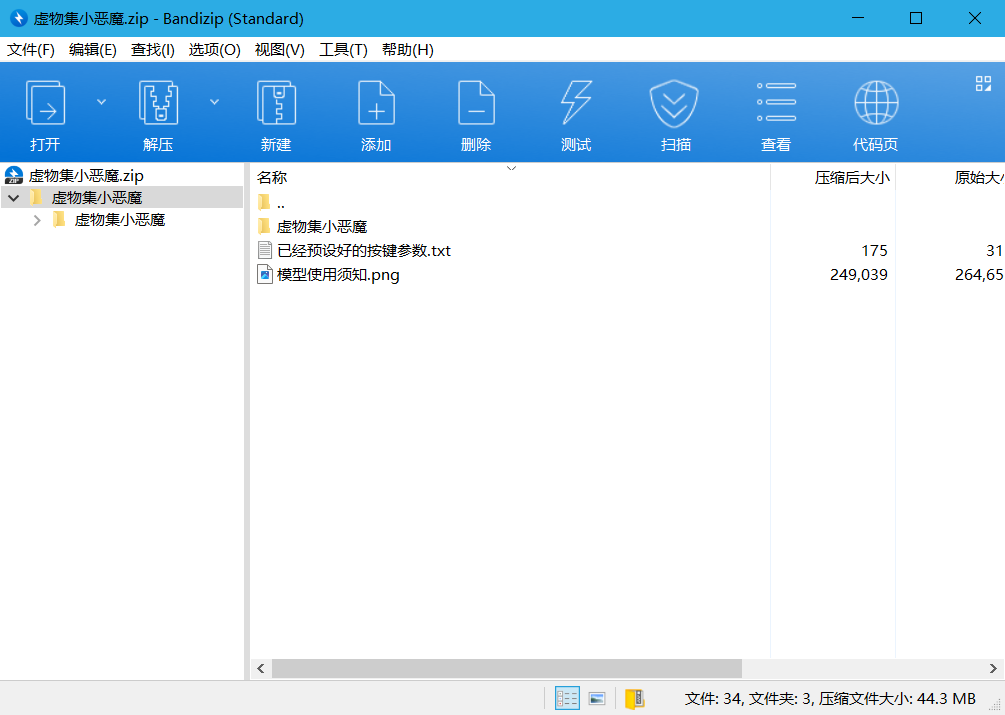Click the 删除 (Delete) toolbar icon
This screenshot has width=1005, height=715.
tap(476, 103)
